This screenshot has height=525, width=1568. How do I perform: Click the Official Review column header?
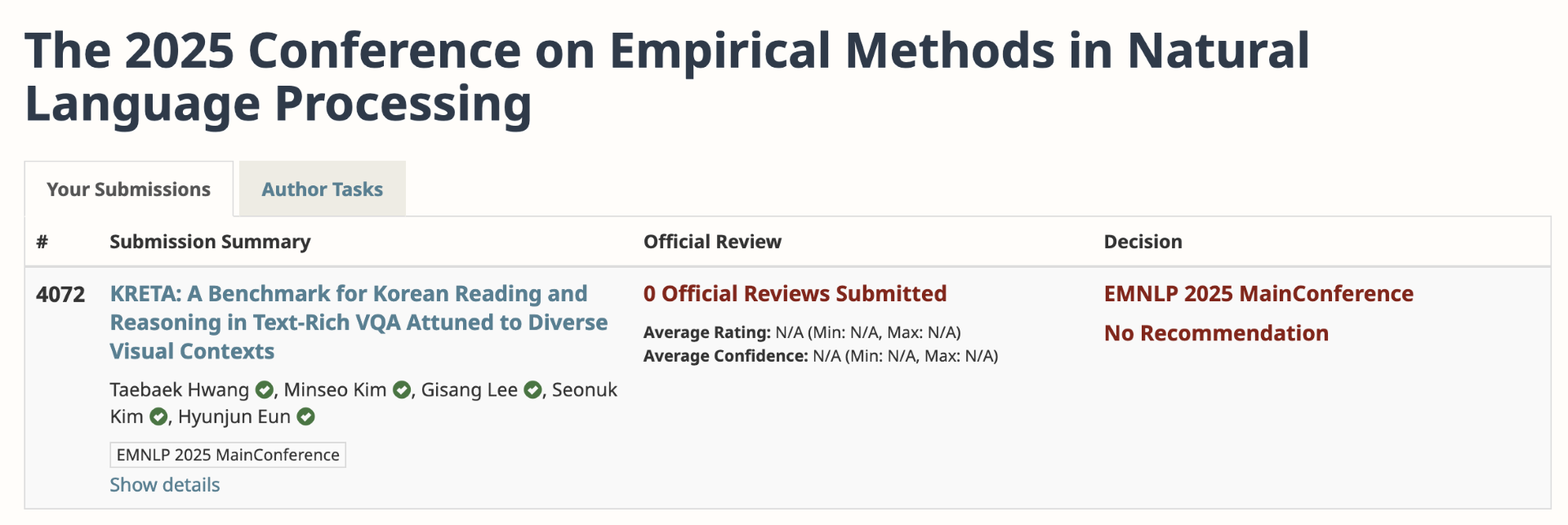coord(712,242)
